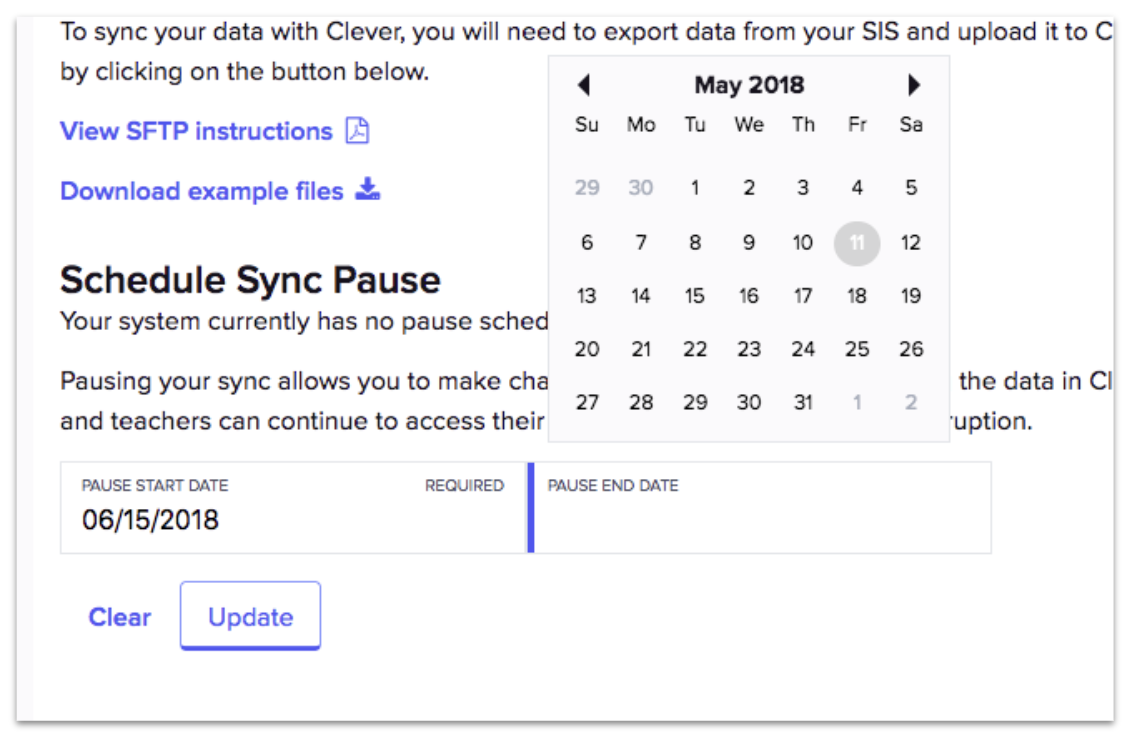Select May 15 on the calendar
The width and height of the screenshot is (1130, 738).
click(x=694, y=295)
